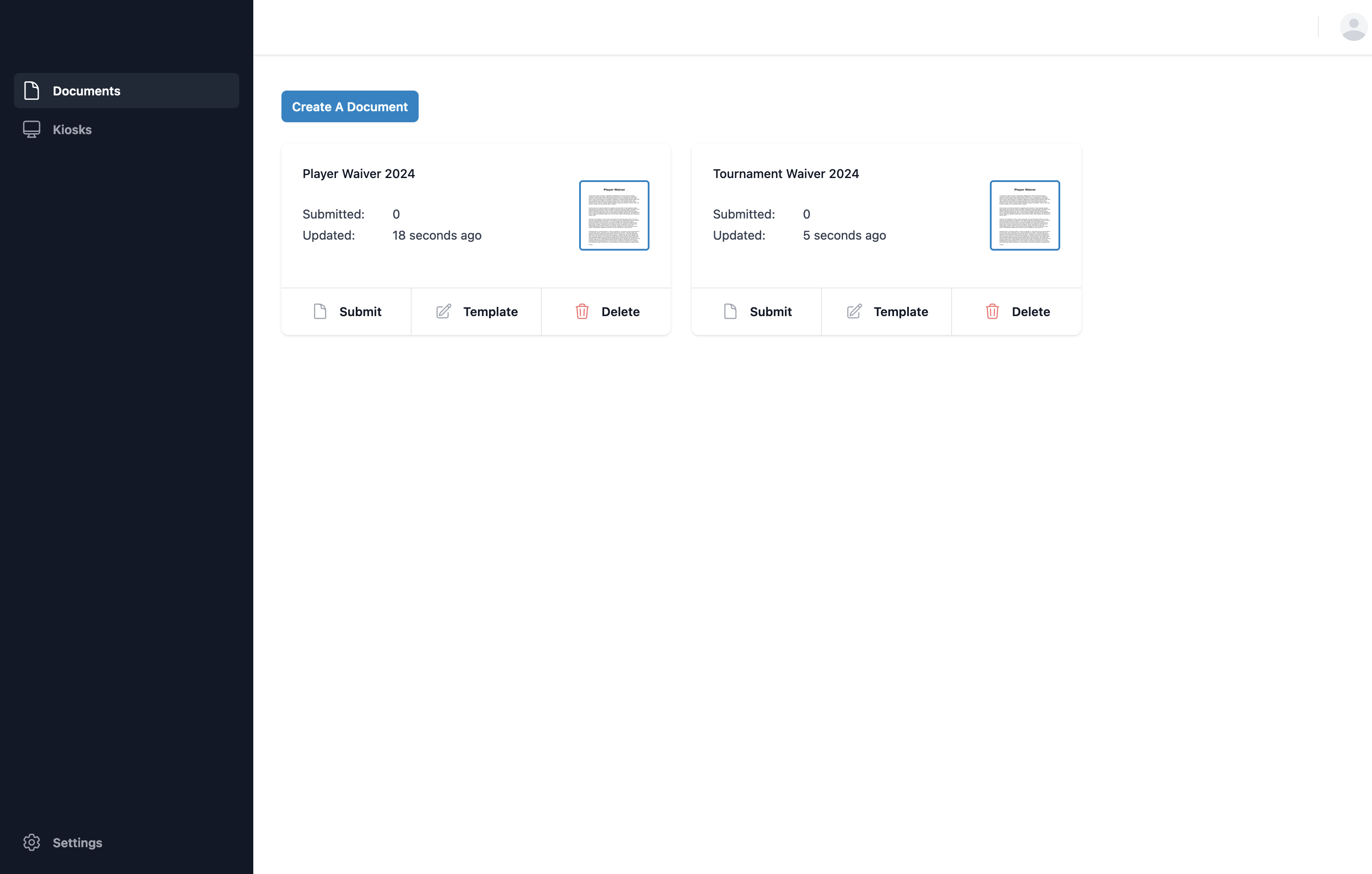Screen dimensions: 1372x874
Task: Click the Submit icon for Player Waiver 2024
Action: click(x=321, y=311)
